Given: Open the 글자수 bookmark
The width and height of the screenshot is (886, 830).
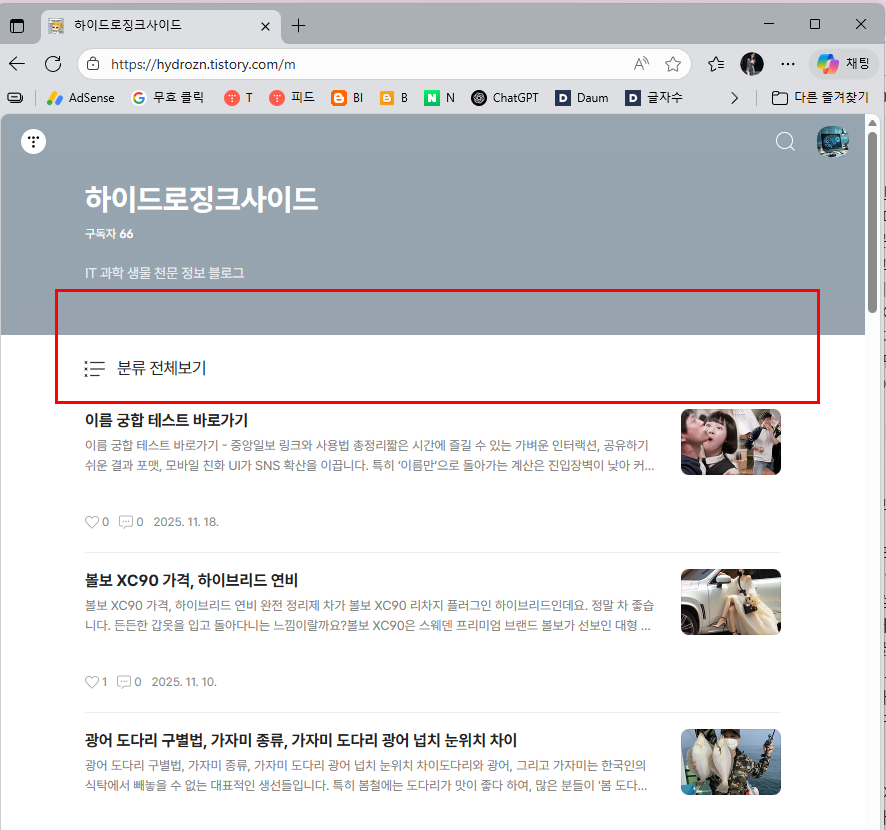Looking at the screenshot, I should (x=654, y=98).
